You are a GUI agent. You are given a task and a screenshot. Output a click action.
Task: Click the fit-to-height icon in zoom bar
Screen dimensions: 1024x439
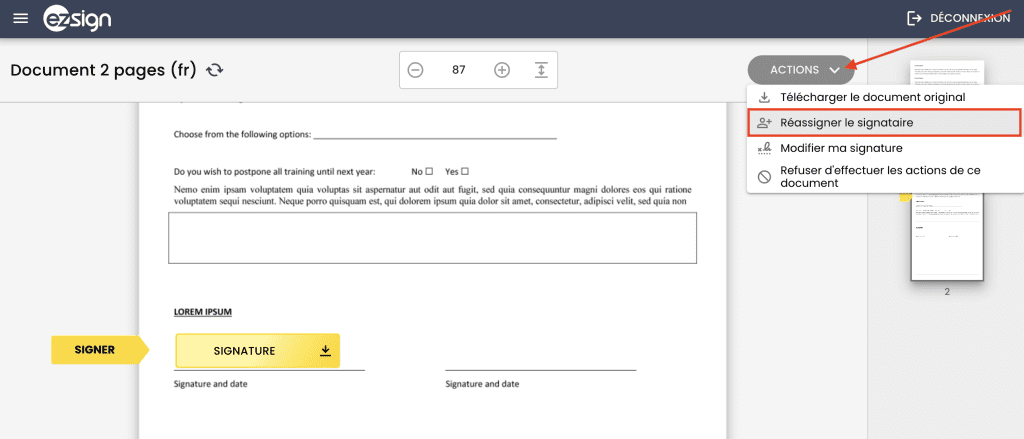pyautogui.click(x=541, y=70)
